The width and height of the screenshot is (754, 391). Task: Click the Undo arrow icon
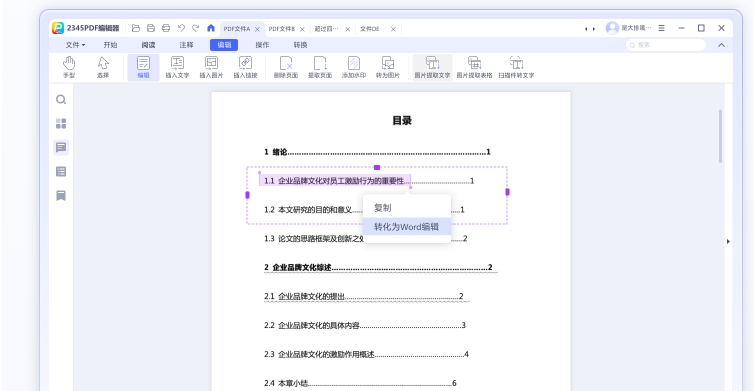pyautogui.click(x=181, y=28)
